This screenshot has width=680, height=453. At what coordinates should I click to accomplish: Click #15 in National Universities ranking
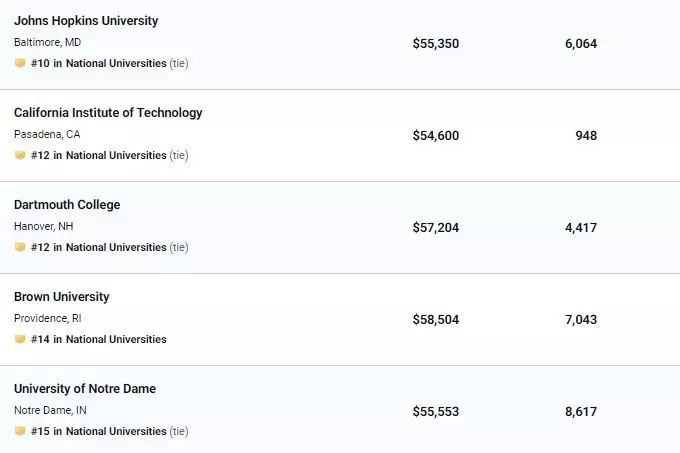[99, 431]
